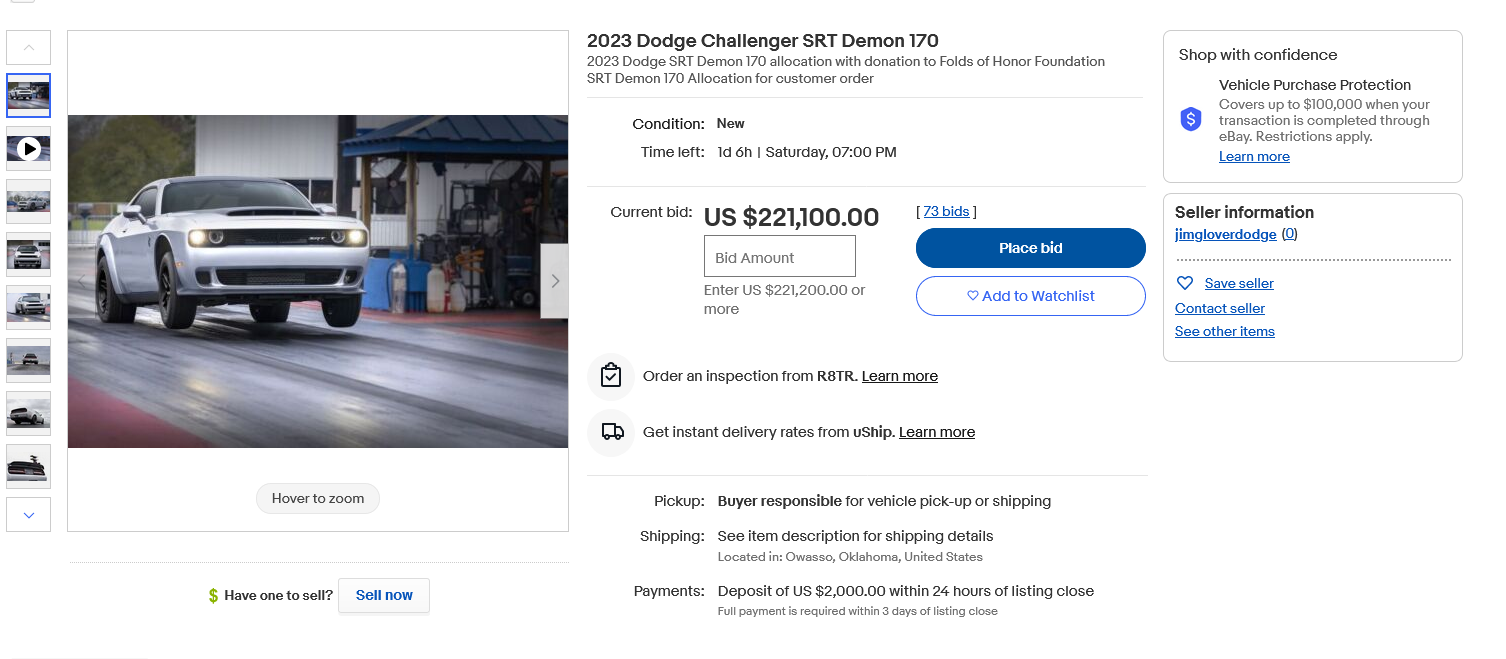Click the inspection clipboard icon
1506x659 pixels.
(611, 376)
